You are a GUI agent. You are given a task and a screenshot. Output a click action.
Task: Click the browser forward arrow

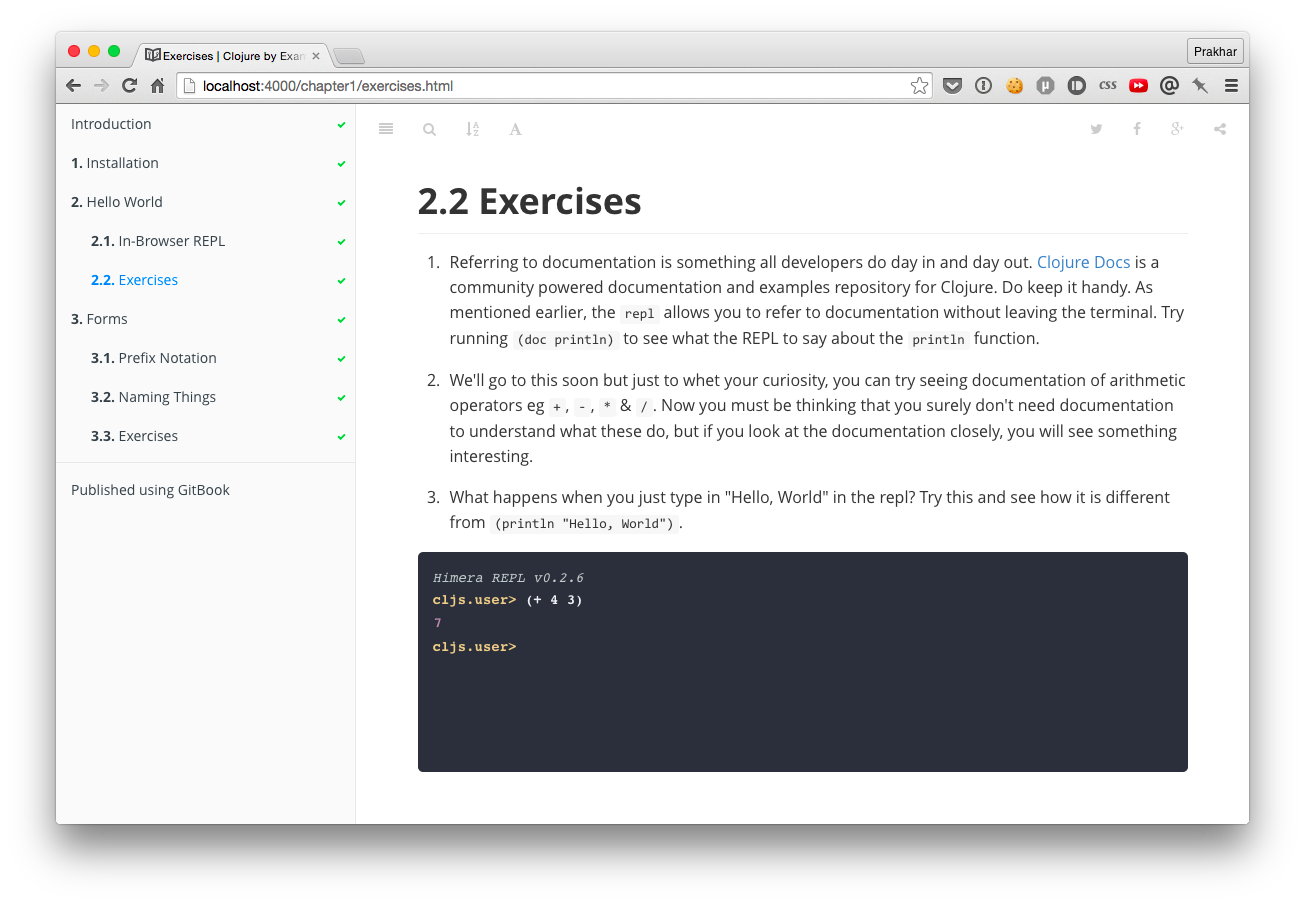(x=101, y=86)
